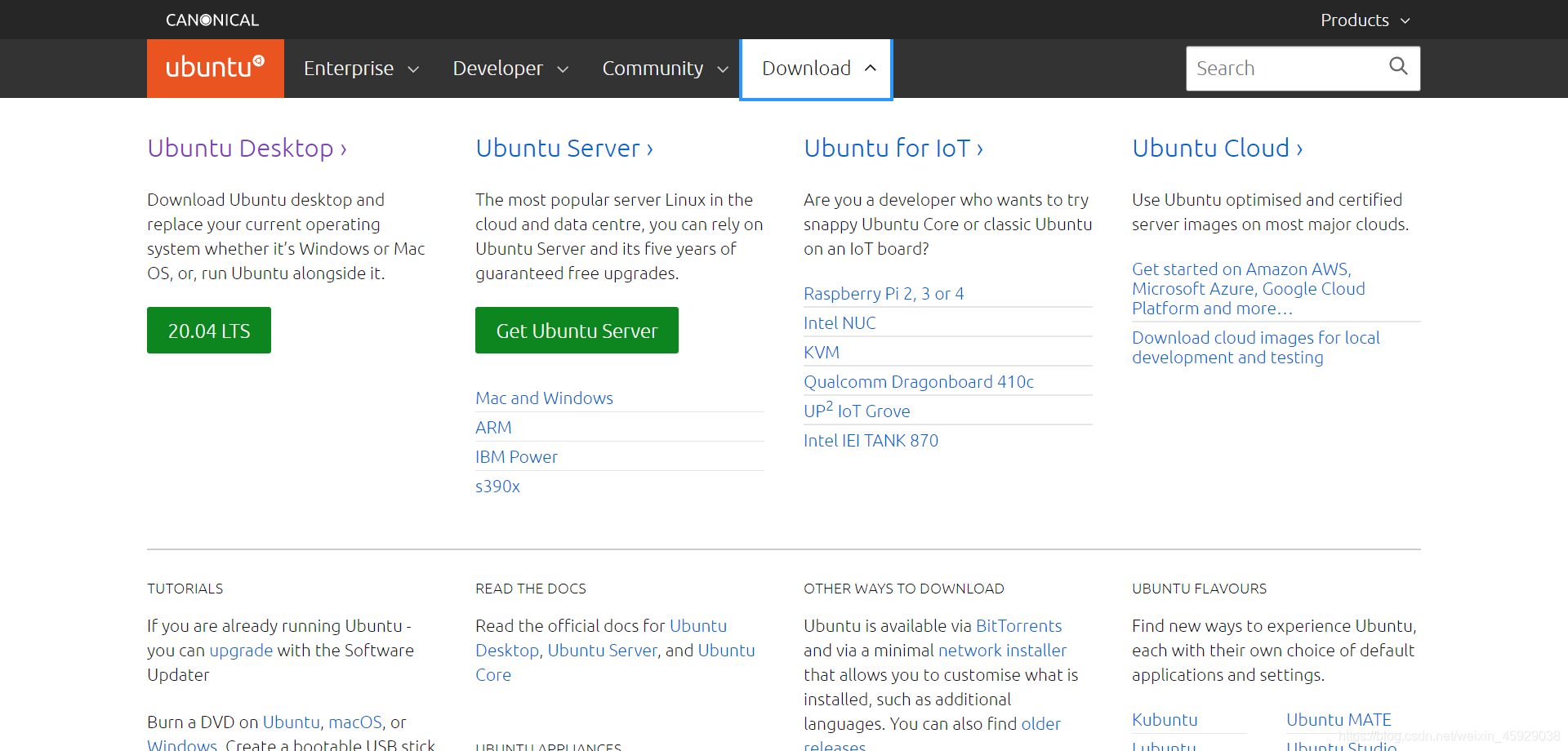Click the READ THE DOCS heading
Image resolution: width=1568 pixels, height=751 pixels.
tap(531, 589)
